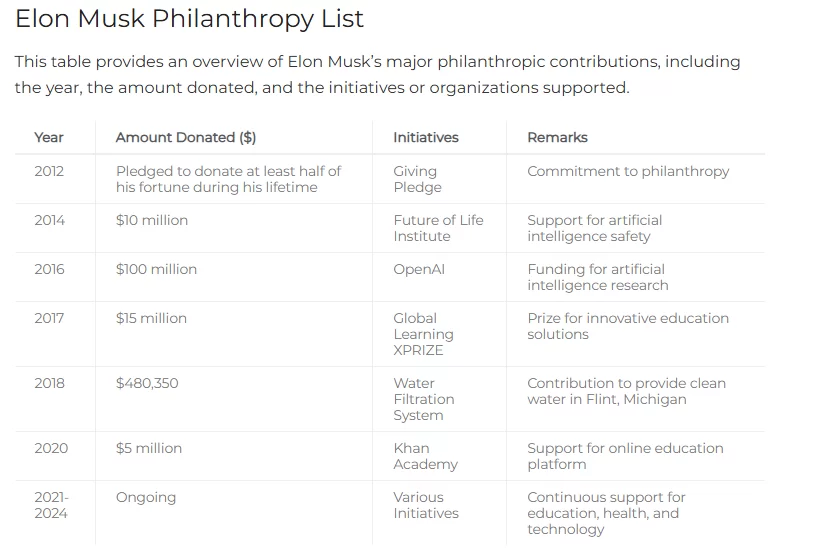Image resolution: width=837 pixels, height=551 pixels.
Task: Click the "Future of Life Institute" cell
Action: click(438, 228)
